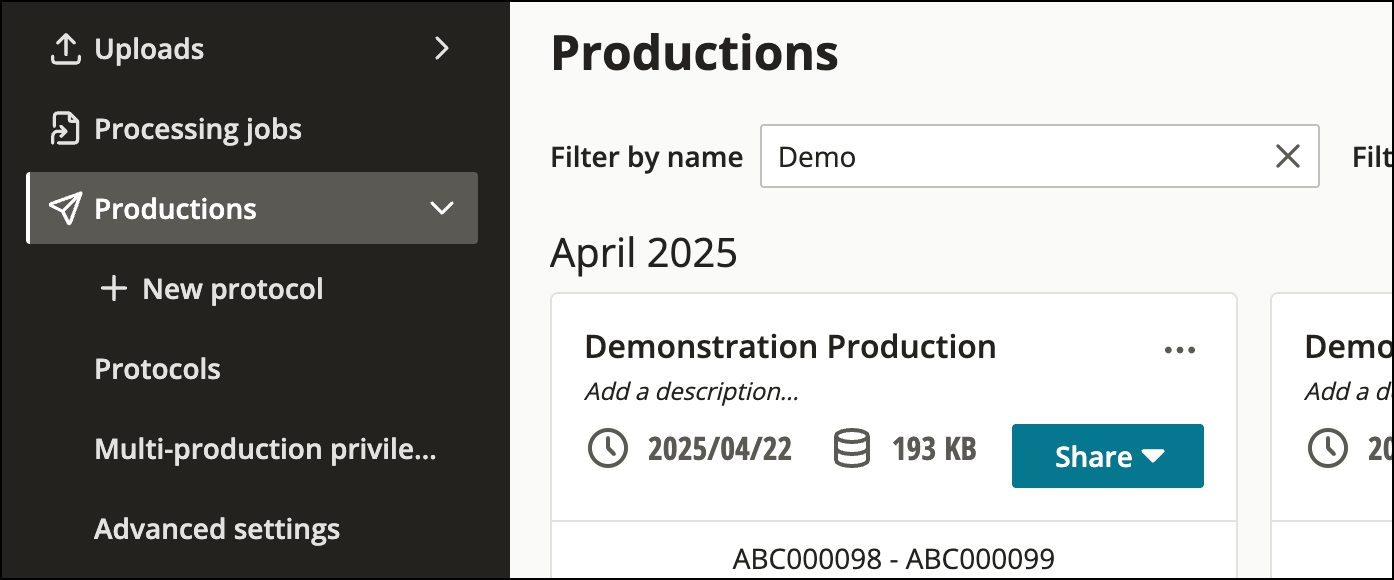Image resolution: width=1394 pixels, height=580 pixels.
Task: Clear the Demo filter with X icon
Action: tap(1288, 156)
